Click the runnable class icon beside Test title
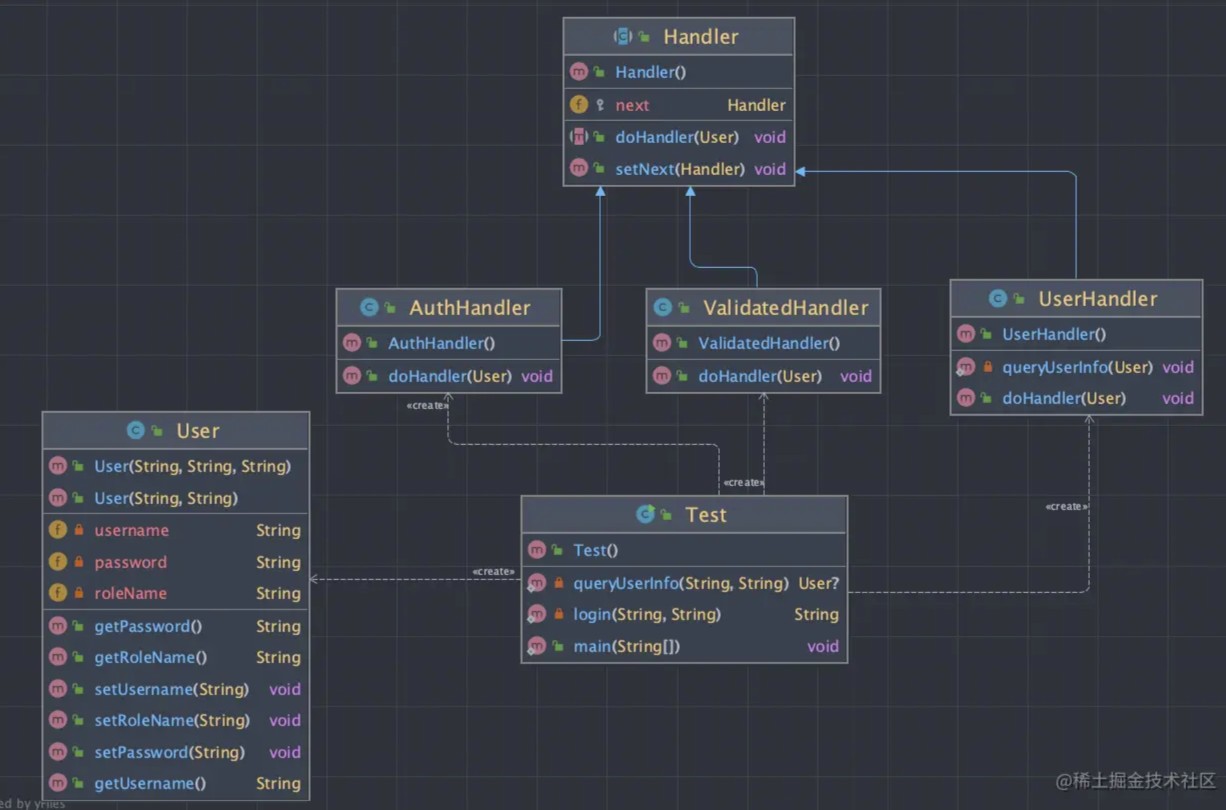The height and width of the screenshot is (810, 1226). point(646,514)
